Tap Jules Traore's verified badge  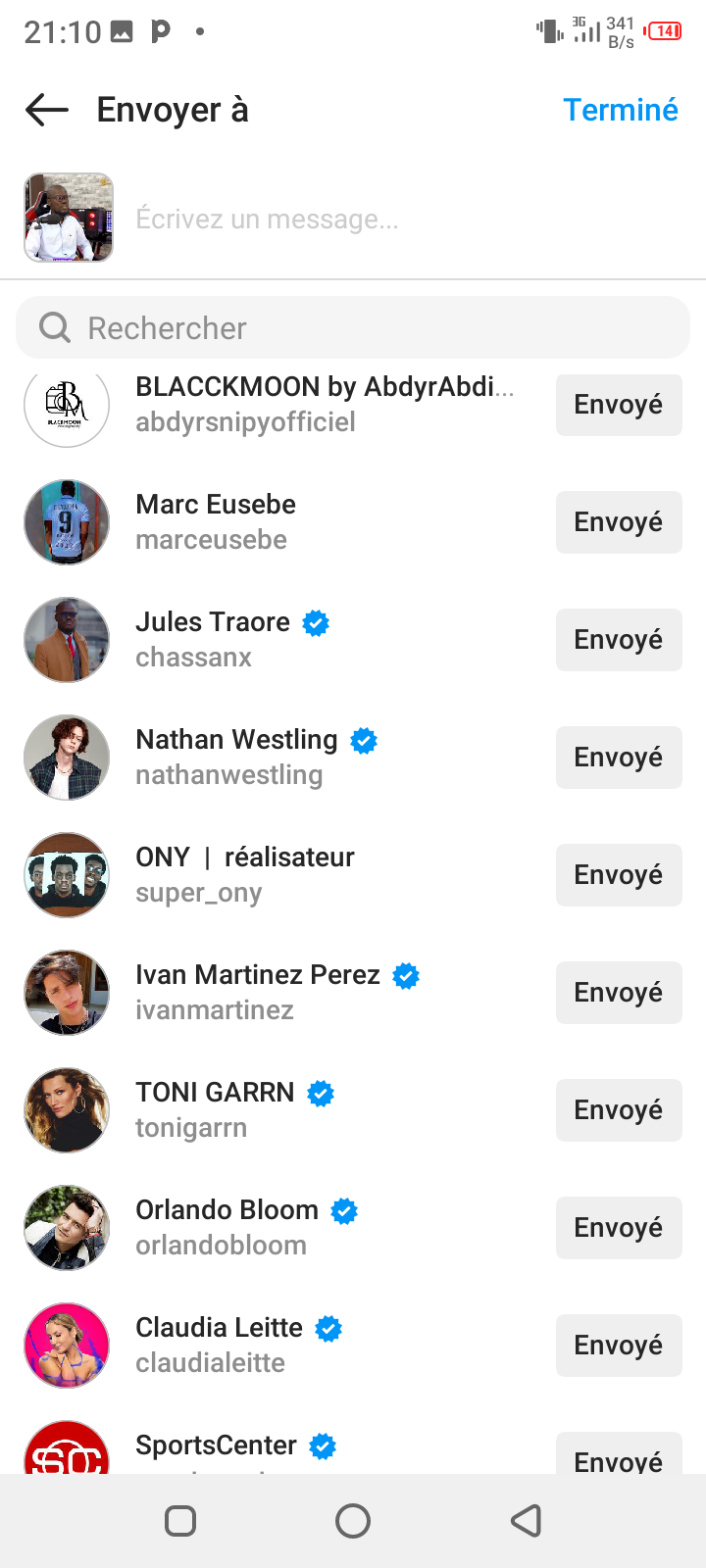316,622
